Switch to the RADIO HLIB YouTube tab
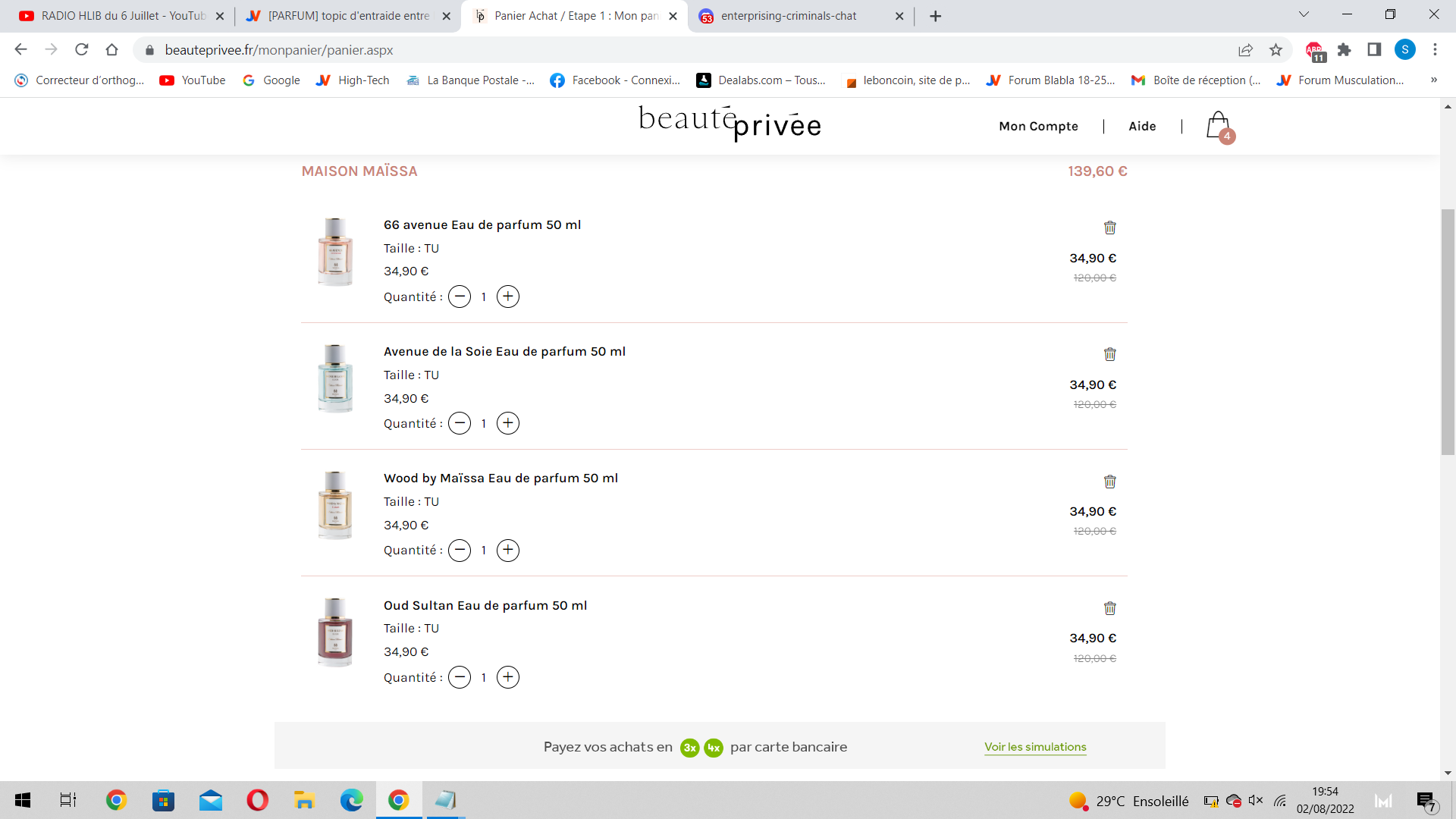 click(121, 16)
